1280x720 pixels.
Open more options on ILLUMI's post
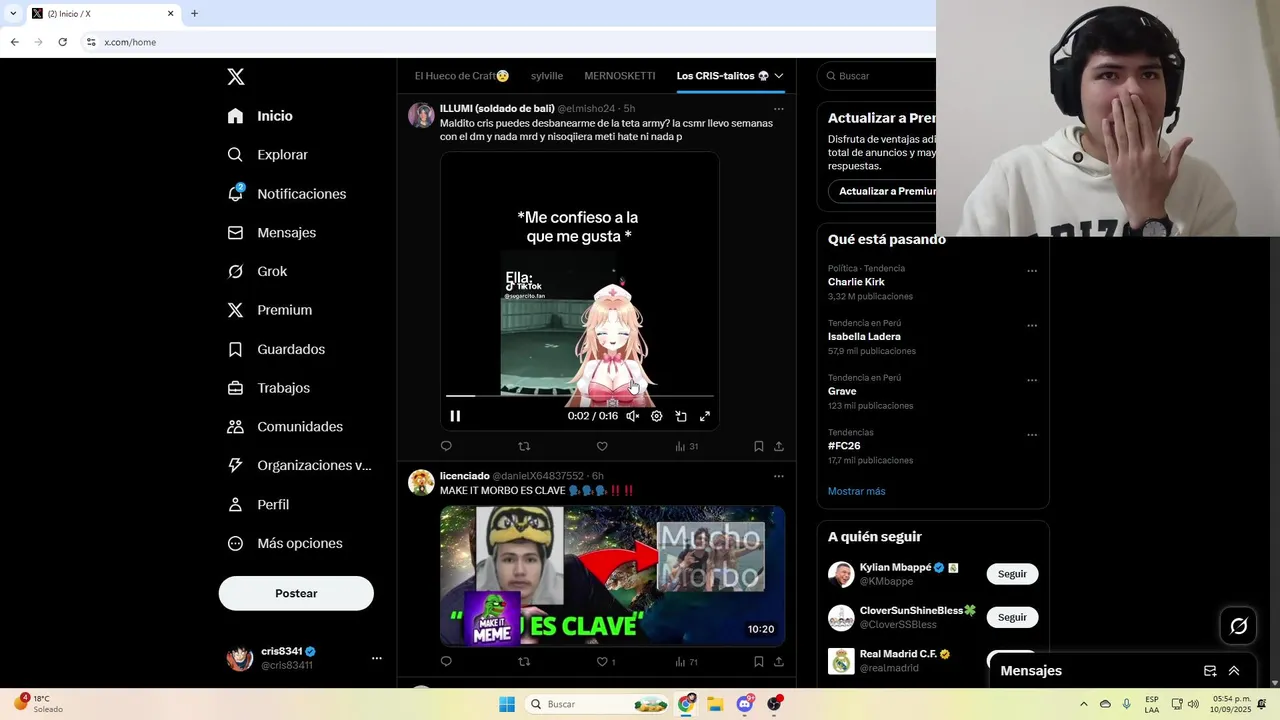click(x=779, y=109)
